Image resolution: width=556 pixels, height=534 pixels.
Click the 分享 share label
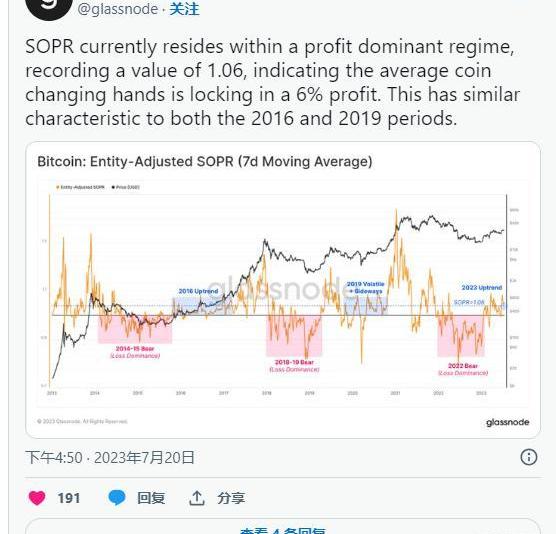pos(231,498)
